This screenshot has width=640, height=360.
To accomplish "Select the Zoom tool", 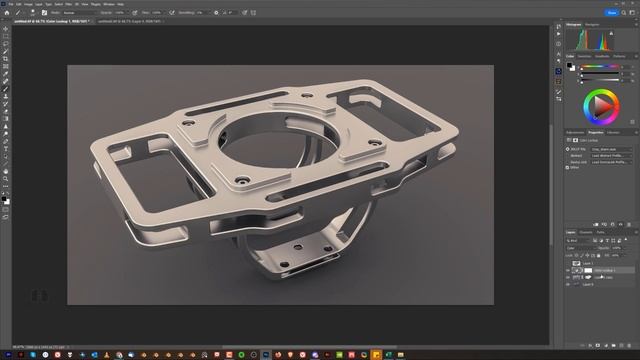I will [5, 178].
